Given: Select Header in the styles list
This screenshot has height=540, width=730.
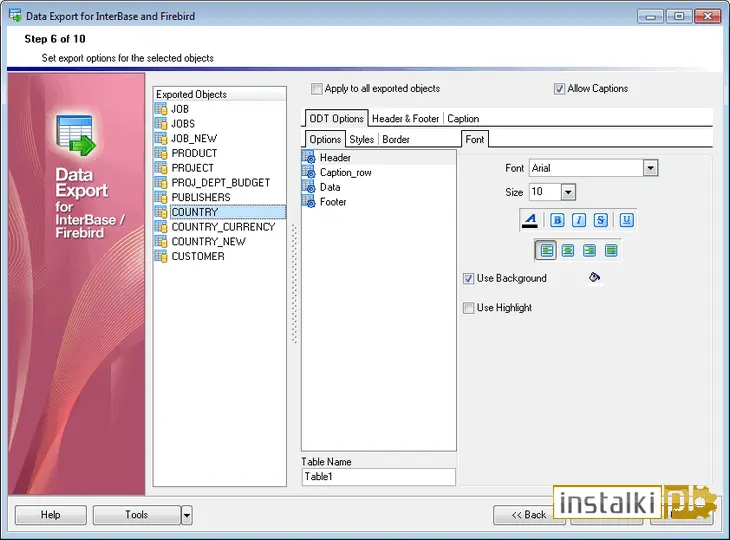Looking at the screenshot, I should pos(335,157).
